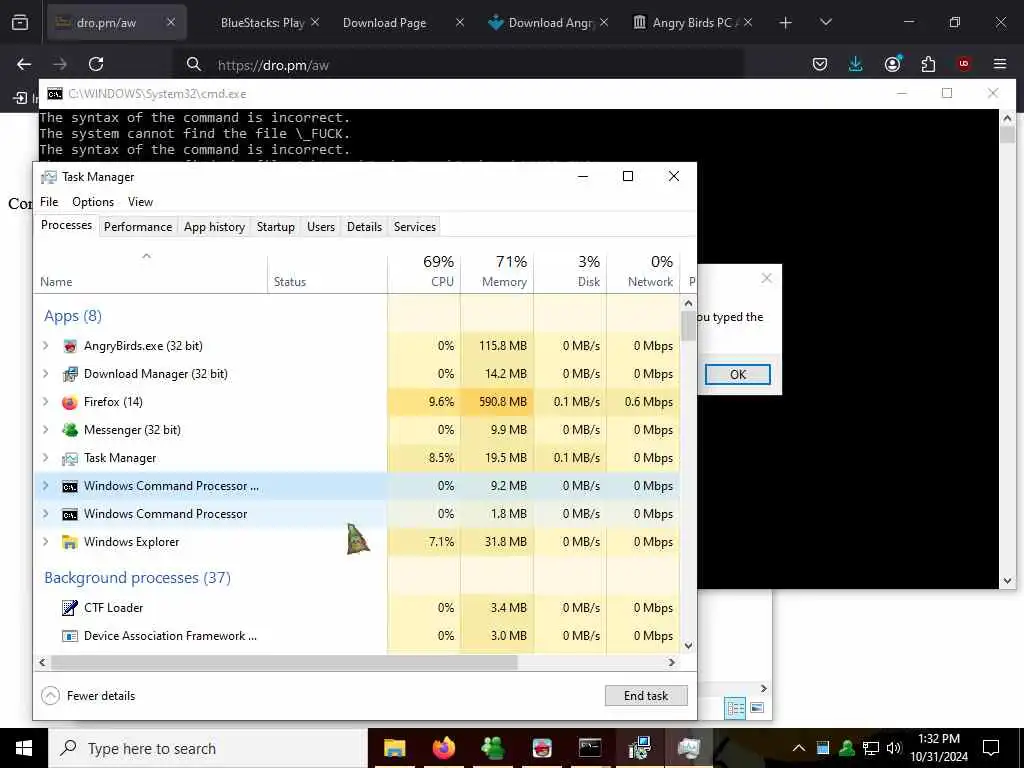Switch to the Performance tab

point(138,227)
